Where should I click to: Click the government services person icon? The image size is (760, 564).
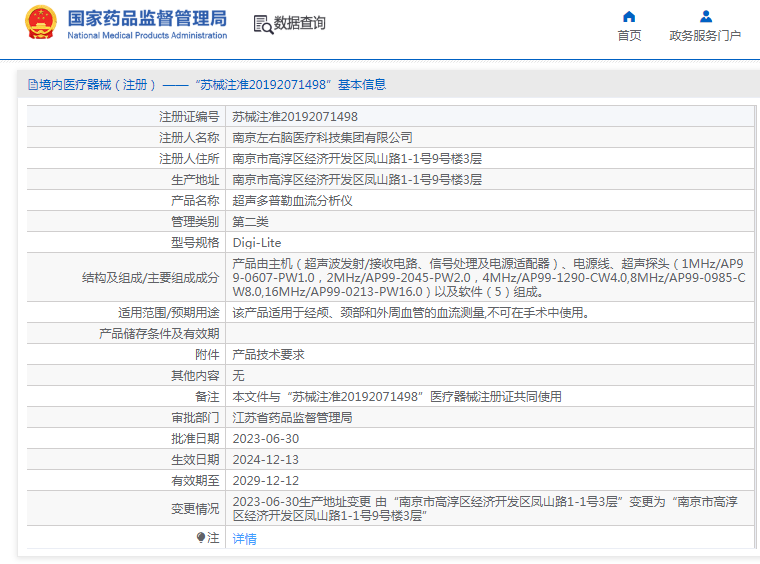click(706, 17)
